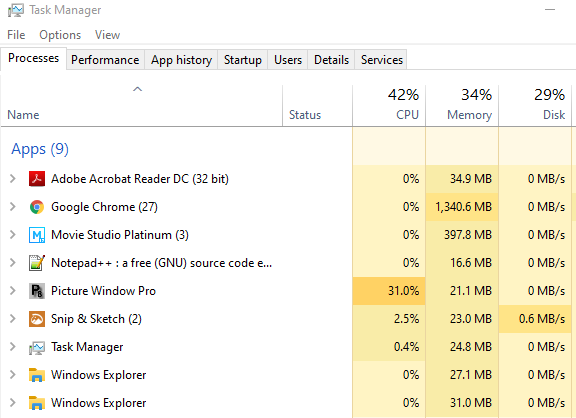Expand the Google Chrome (27) process group
The height and width of the screenshot is (418, 576).
click(x=12, y=207)
